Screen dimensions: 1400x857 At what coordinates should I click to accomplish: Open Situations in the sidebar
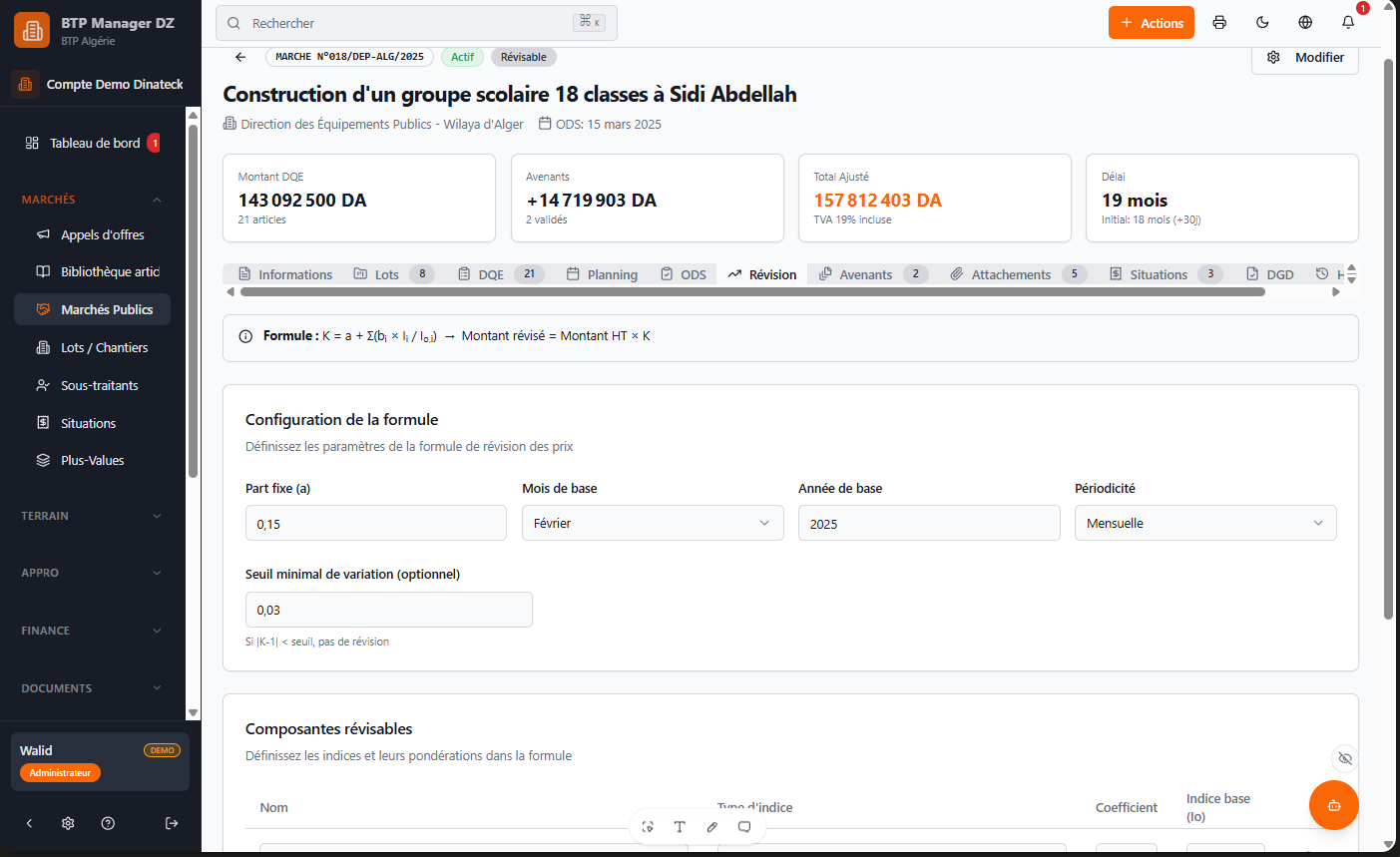click(x=92, y=423)
